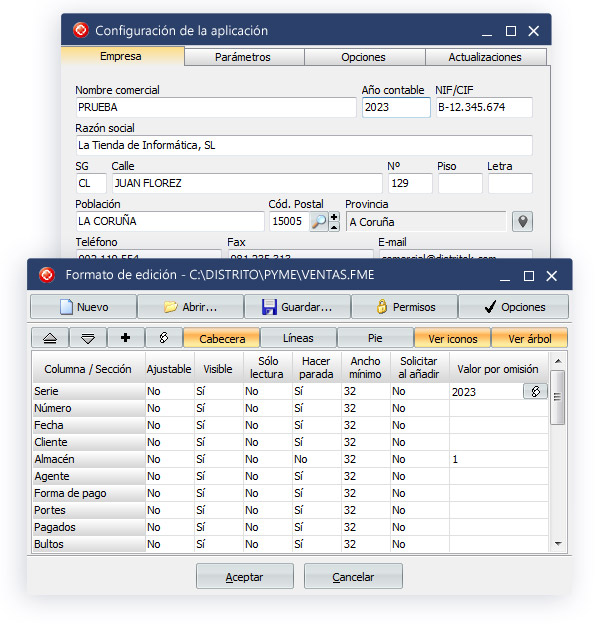Click the plus icon to add a column
The width and height of the screenshot is (600, 627).
[x=126, y=338]
